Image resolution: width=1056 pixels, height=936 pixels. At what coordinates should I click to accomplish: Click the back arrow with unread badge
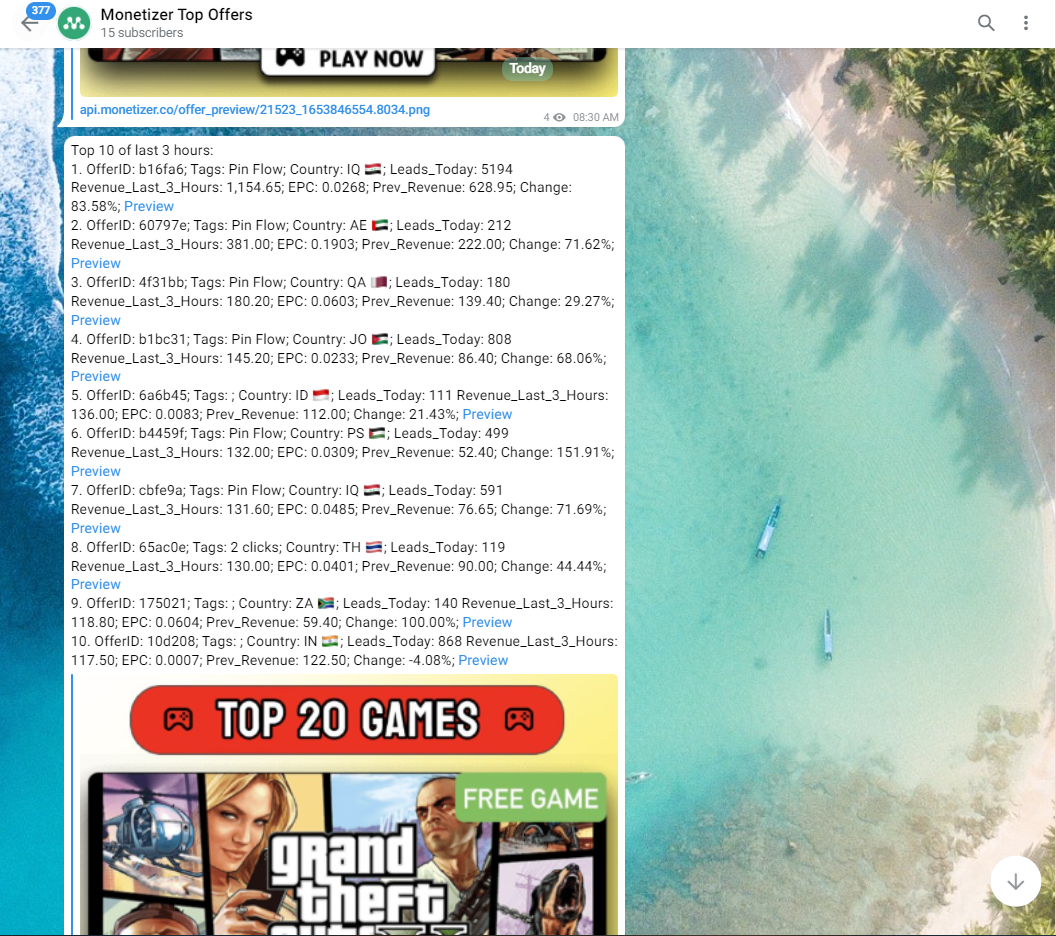(x=30, y=22)
